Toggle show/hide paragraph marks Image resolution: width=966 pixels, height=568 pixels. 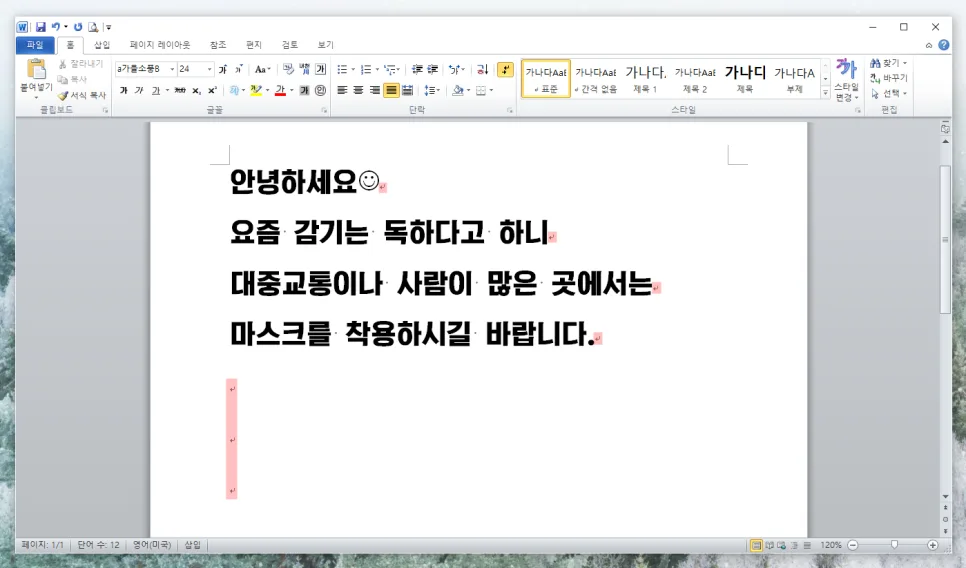tap(505, 70)
